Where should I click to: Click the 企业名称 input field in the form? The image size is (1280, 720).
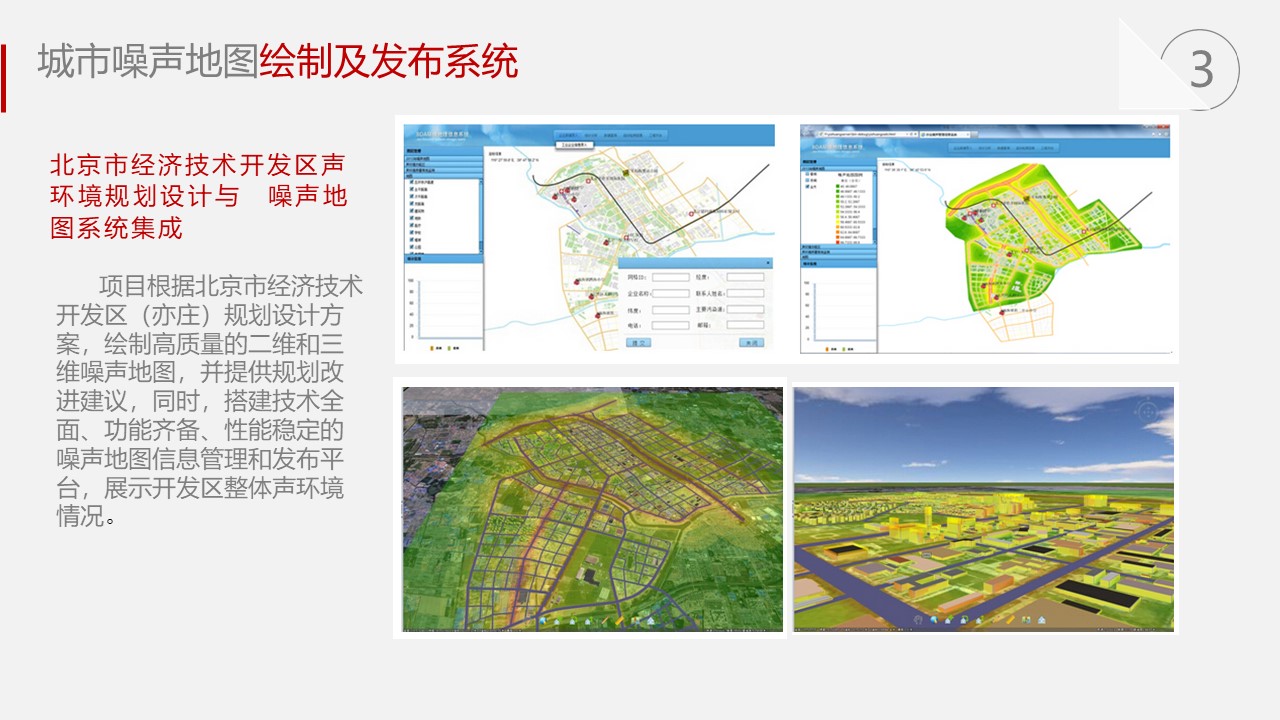[670, 294]
